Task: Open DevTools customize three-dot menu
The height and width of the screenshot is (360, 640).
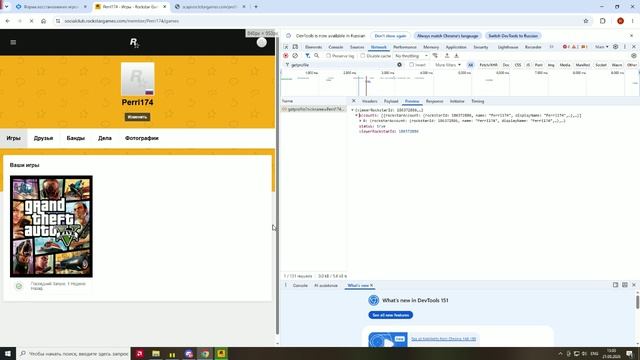Action: pos(624,47)
